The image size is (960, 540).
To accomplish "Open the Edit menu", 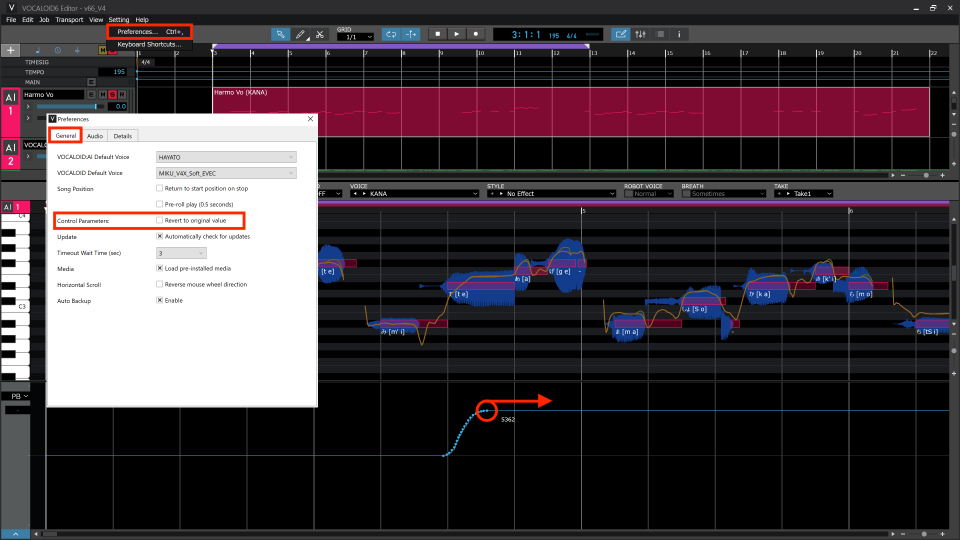I will point(28,20).
